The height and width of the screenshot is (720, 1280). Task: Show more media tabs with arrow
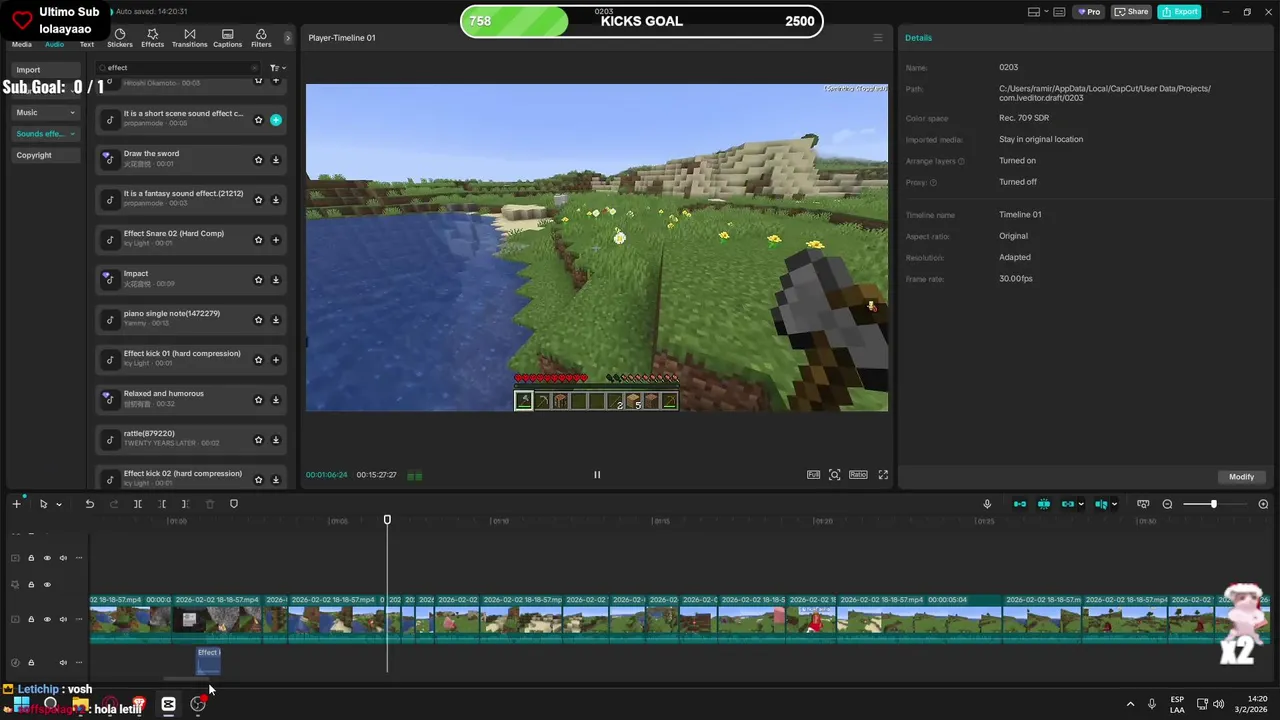pos(288,38)
